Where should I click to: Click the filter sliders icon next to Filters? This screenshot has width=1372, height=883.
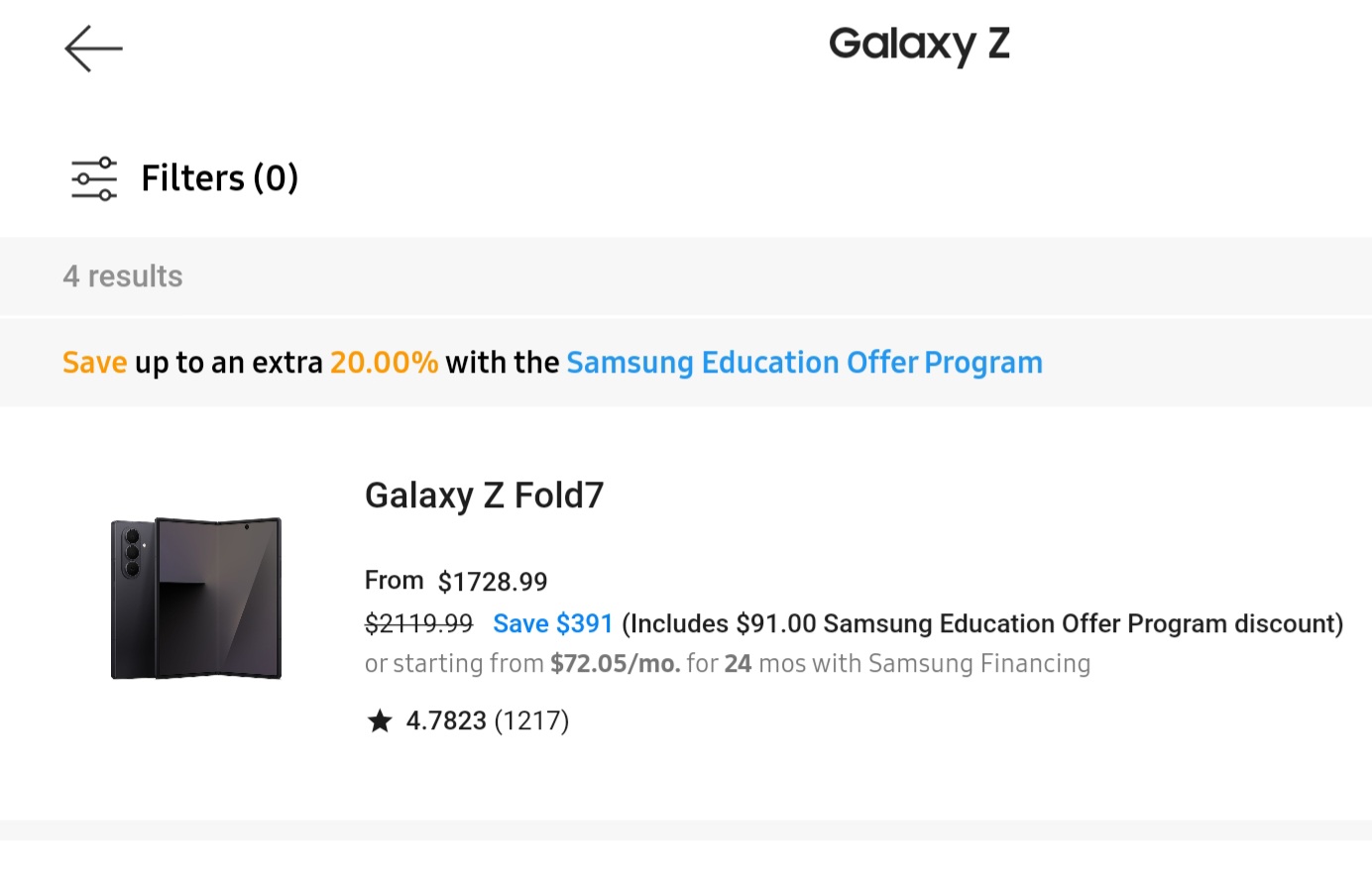pyautogui.click(x=92, y=177)
